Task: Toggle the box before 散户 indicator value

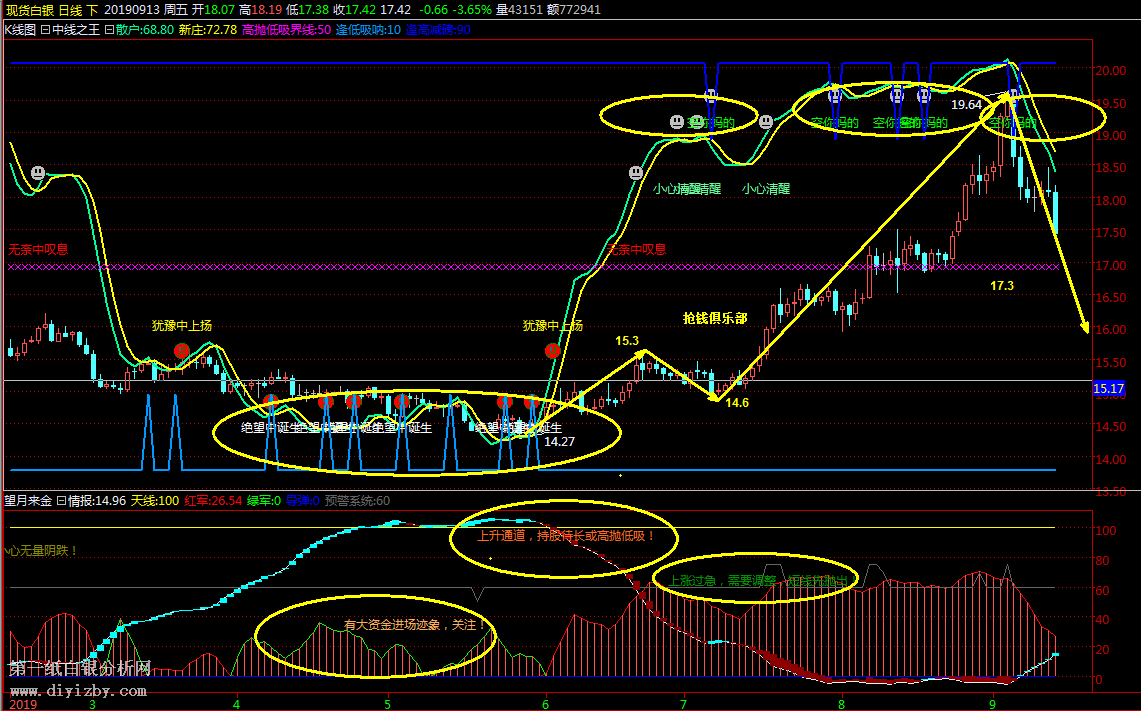Action: tap(109, 30)
